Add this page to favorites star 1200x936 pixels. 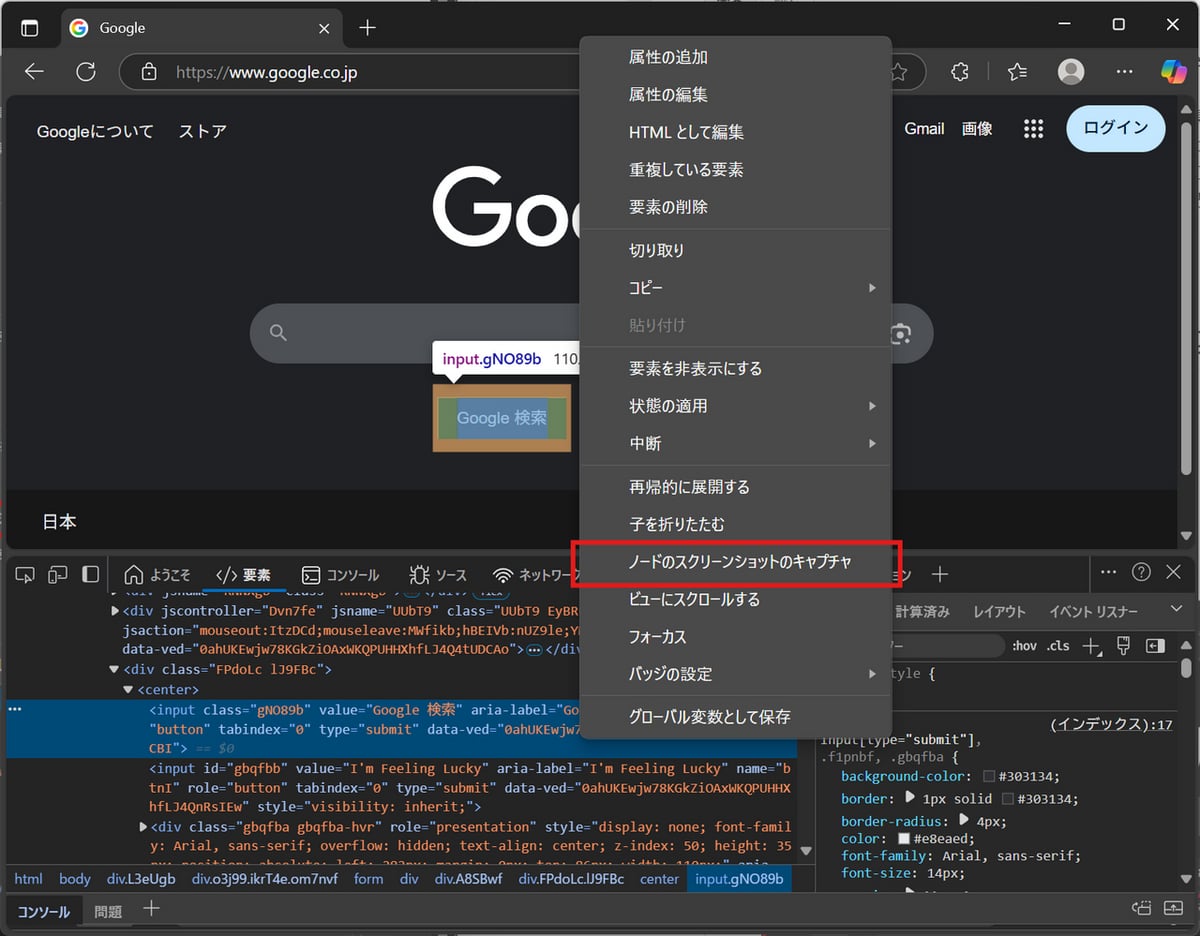point(898,72)
